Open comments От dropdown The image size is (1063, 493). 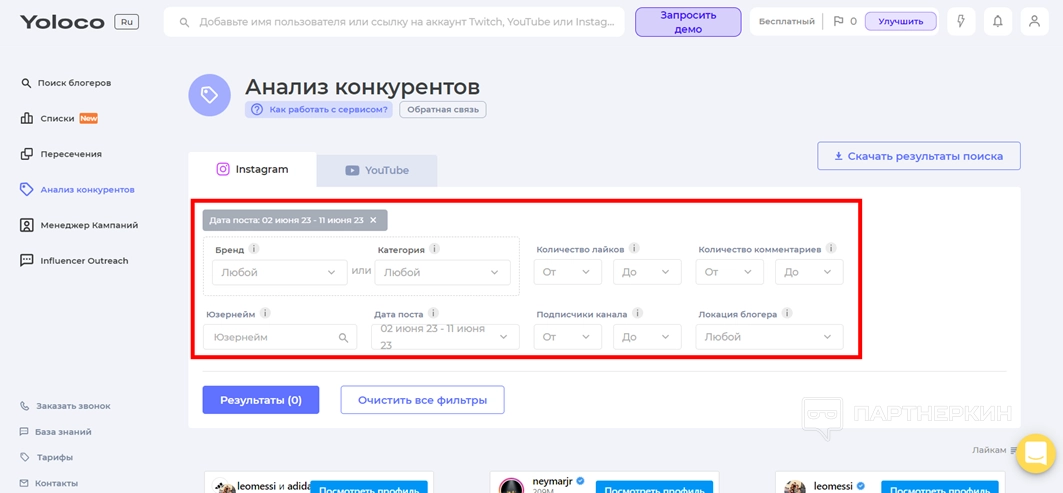coord(729,272)
